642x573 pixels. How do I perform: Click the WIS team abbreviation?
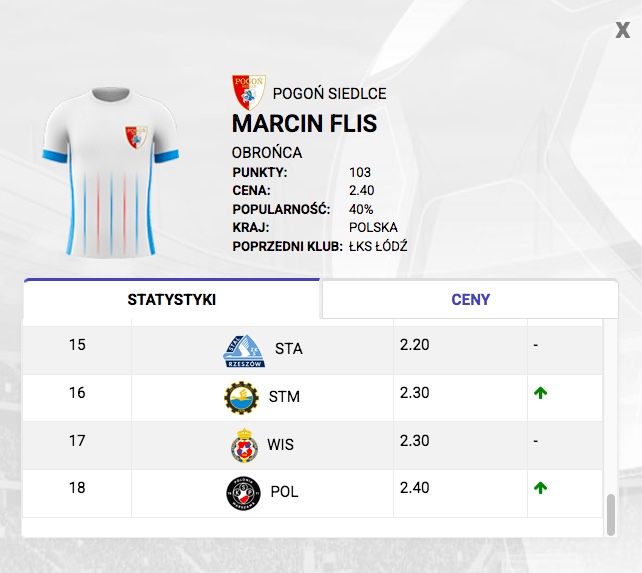point(280,444)
